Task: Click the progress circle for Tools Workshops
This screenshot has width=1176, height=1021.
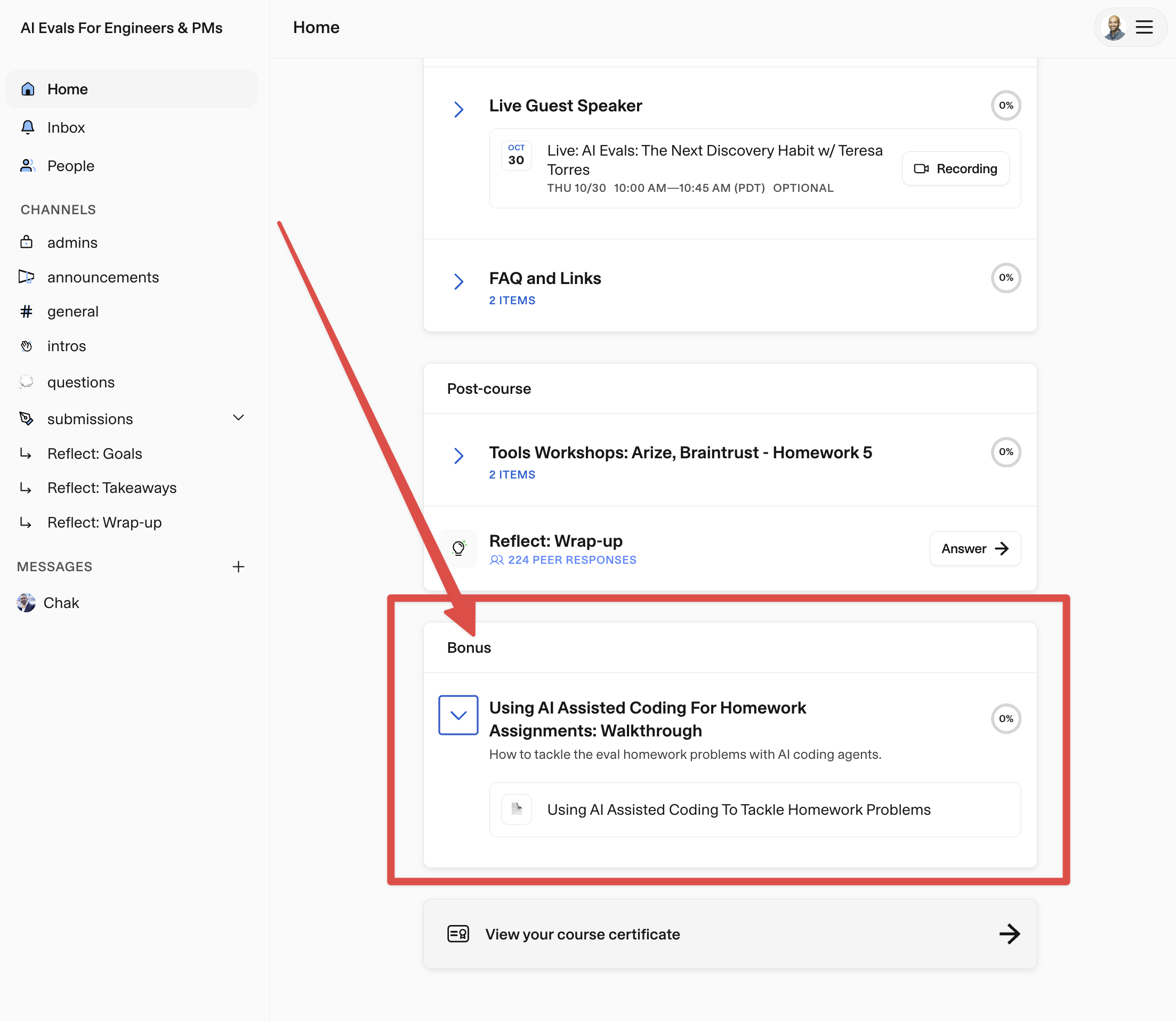Action: [1005, 452]
